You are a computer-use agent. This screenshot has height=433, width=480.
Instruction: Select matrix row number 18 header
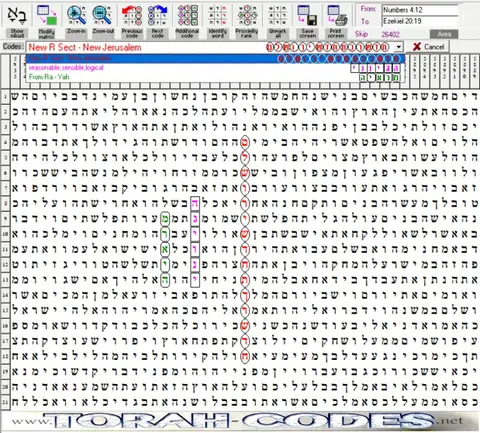(x=5, y=356)
